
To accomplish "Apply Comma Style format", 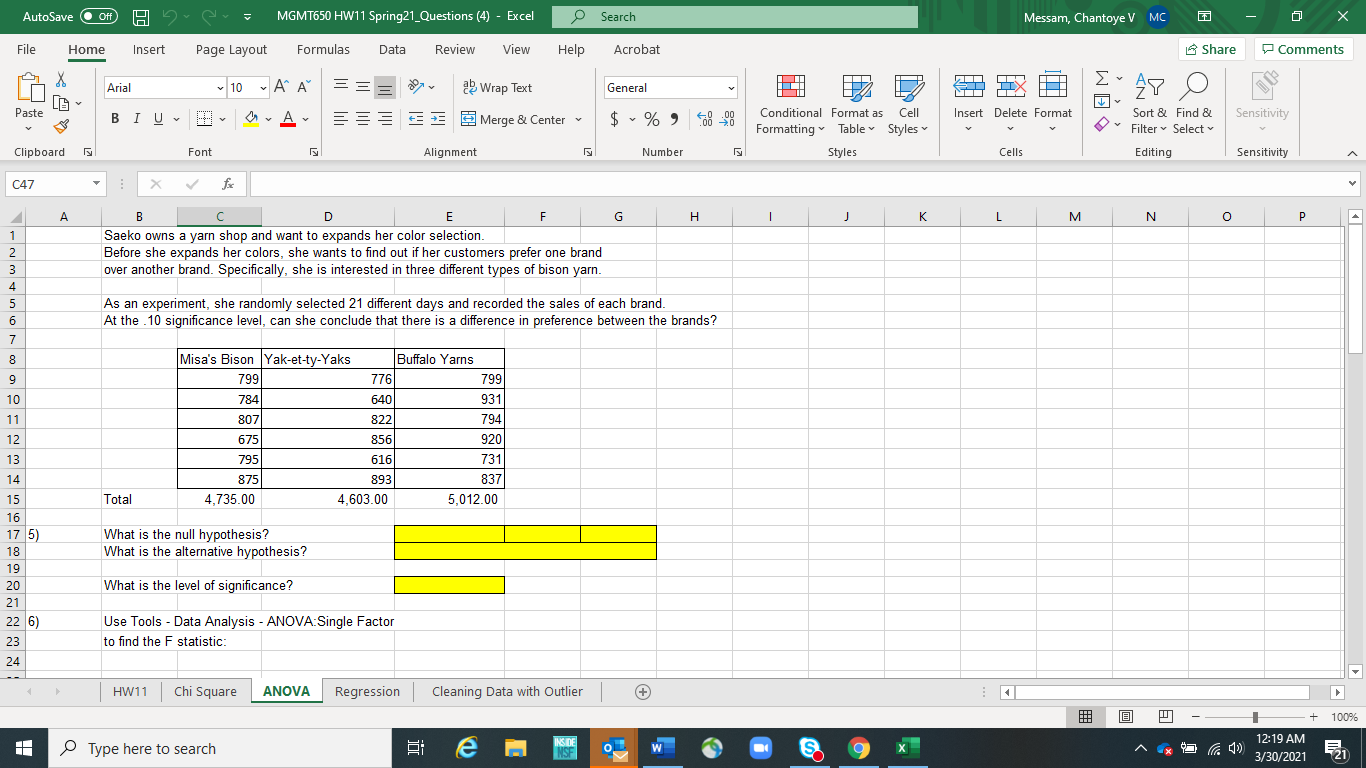I will click(x=674, y=120).
